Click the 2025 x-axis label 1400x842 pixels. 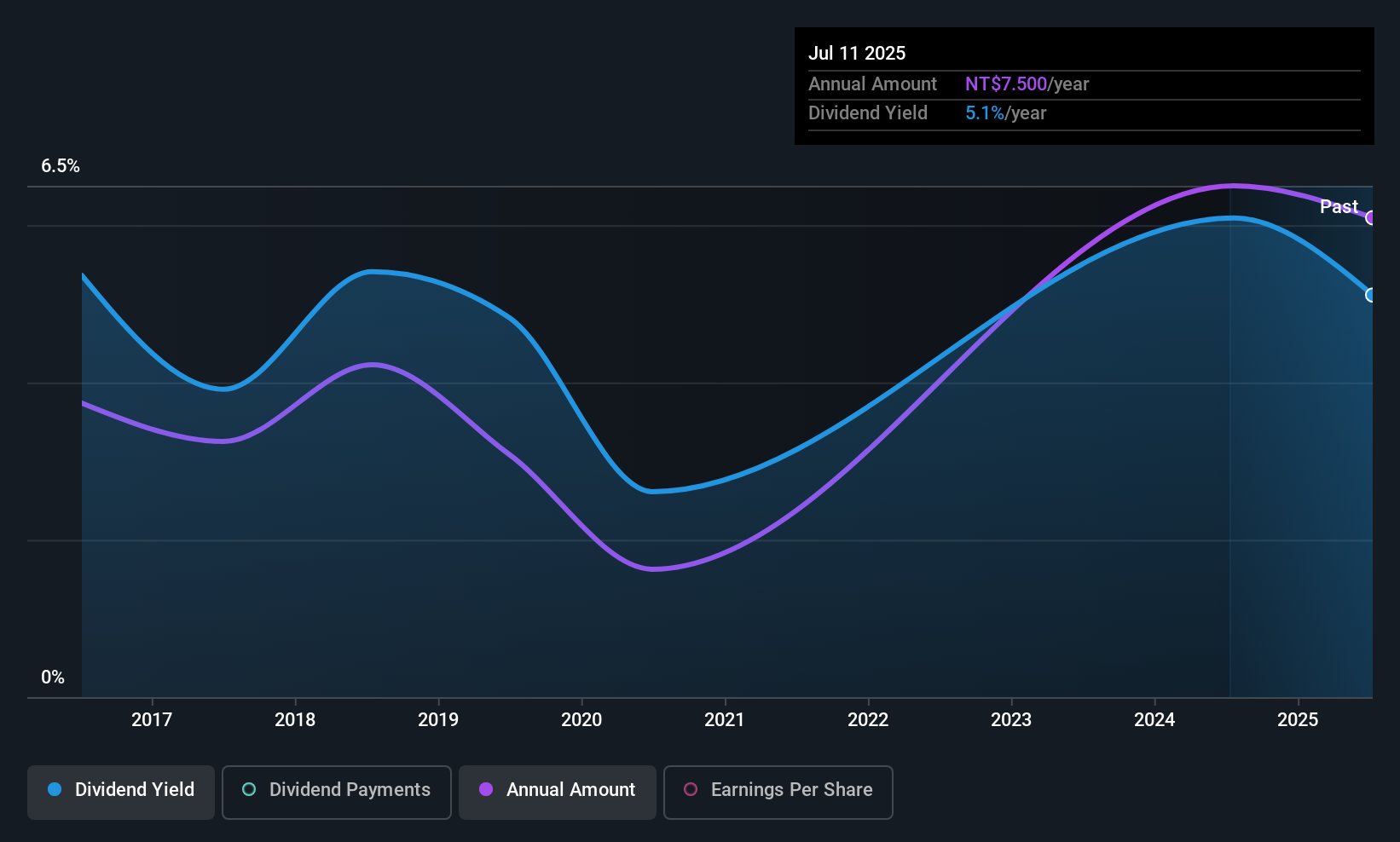tap(1298, 719)
